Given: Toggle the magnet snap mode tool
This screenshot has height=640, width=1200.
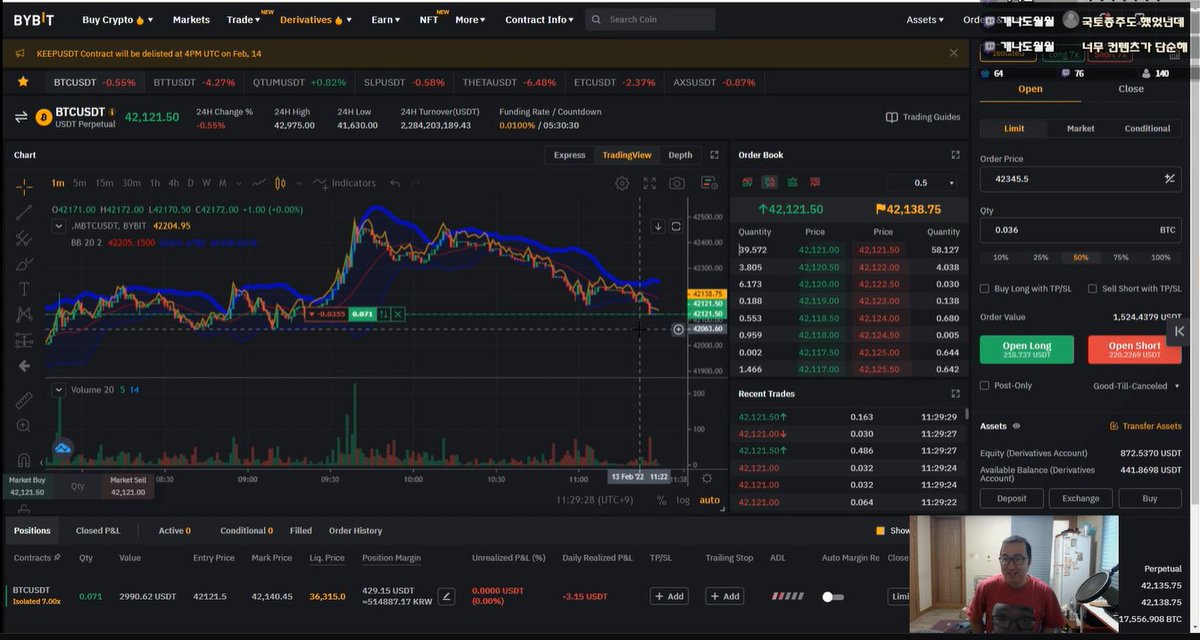Looking at the screenshot, I should [24, 460].
